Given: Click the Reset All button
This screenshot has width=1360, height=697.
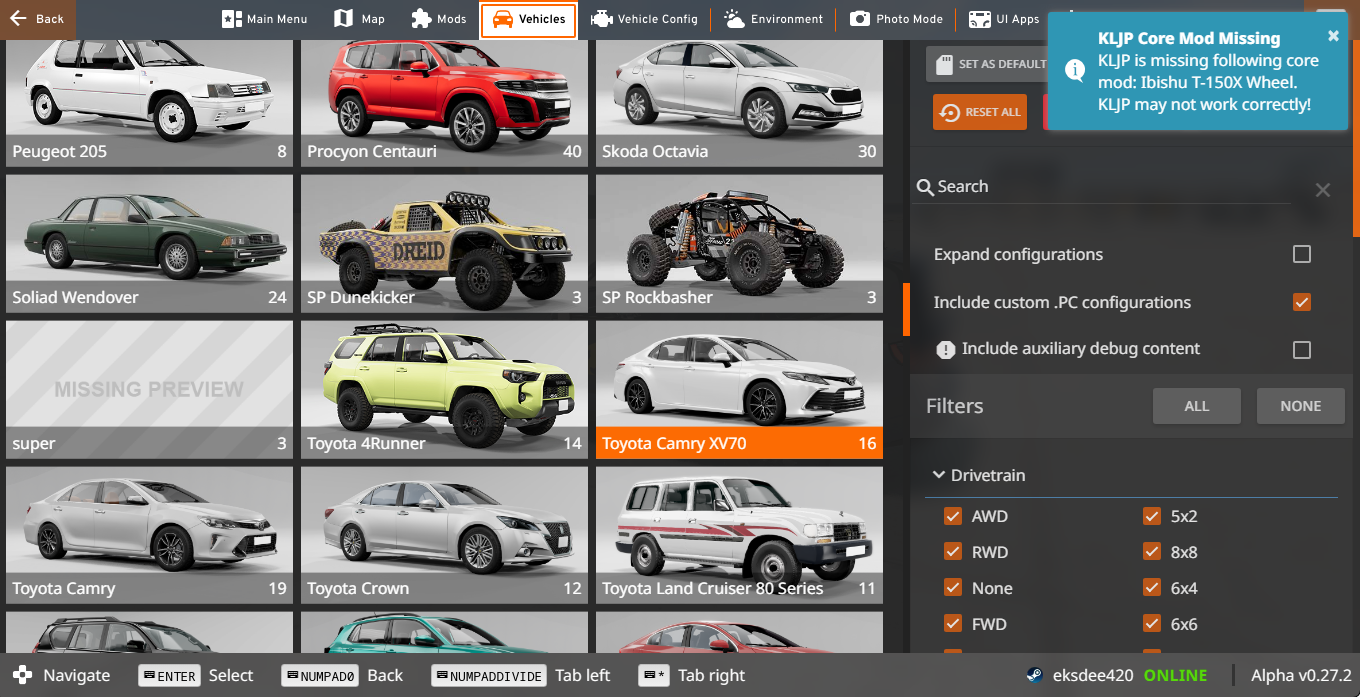Looking at the screenshot, I should (x=980, y=112).
